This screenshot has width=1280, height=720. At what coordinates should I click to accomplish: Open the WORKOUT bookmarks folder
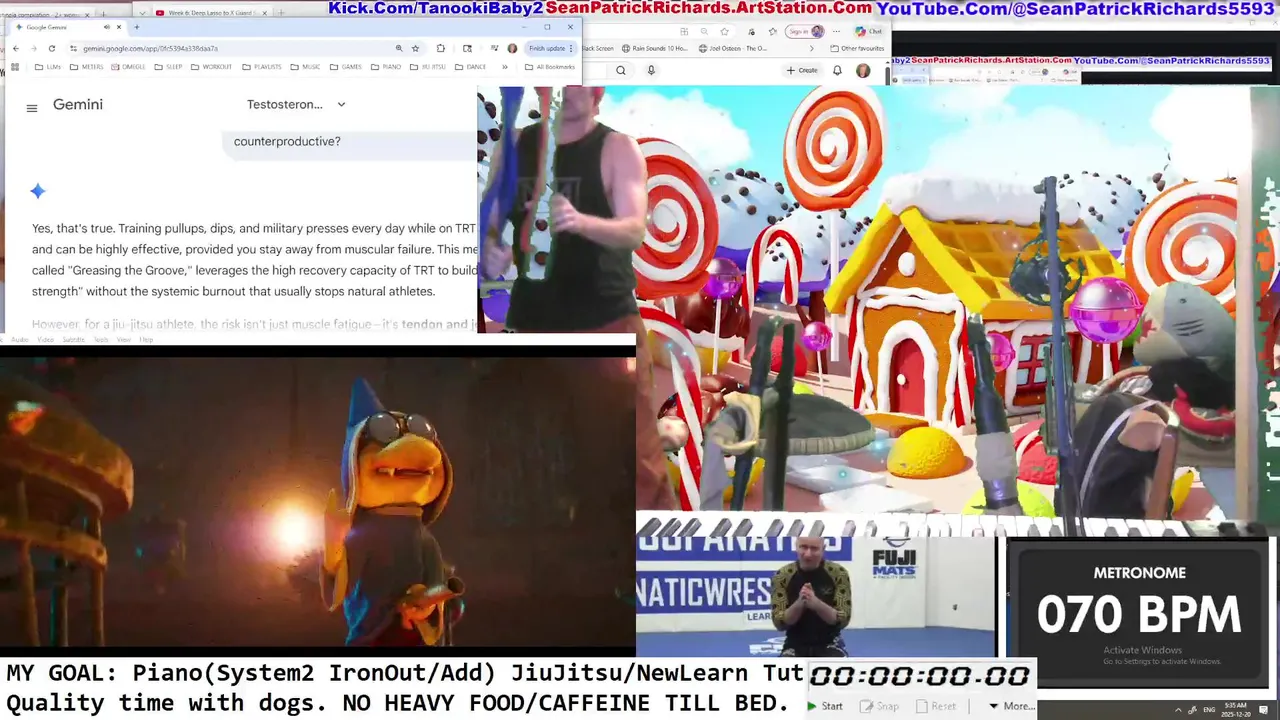coord(211,67)
